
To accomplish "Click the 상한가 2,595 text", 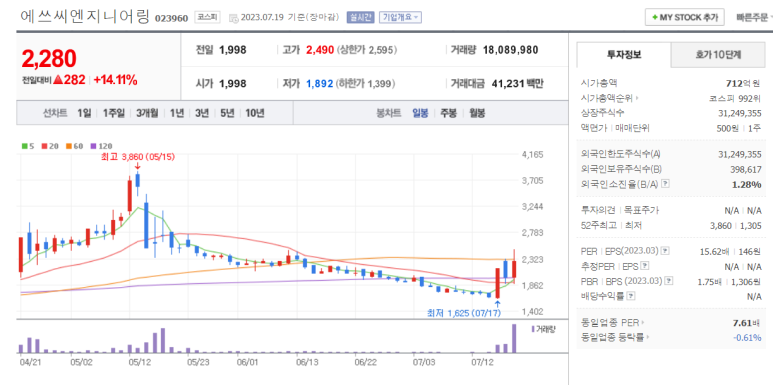I will (367, 50).
